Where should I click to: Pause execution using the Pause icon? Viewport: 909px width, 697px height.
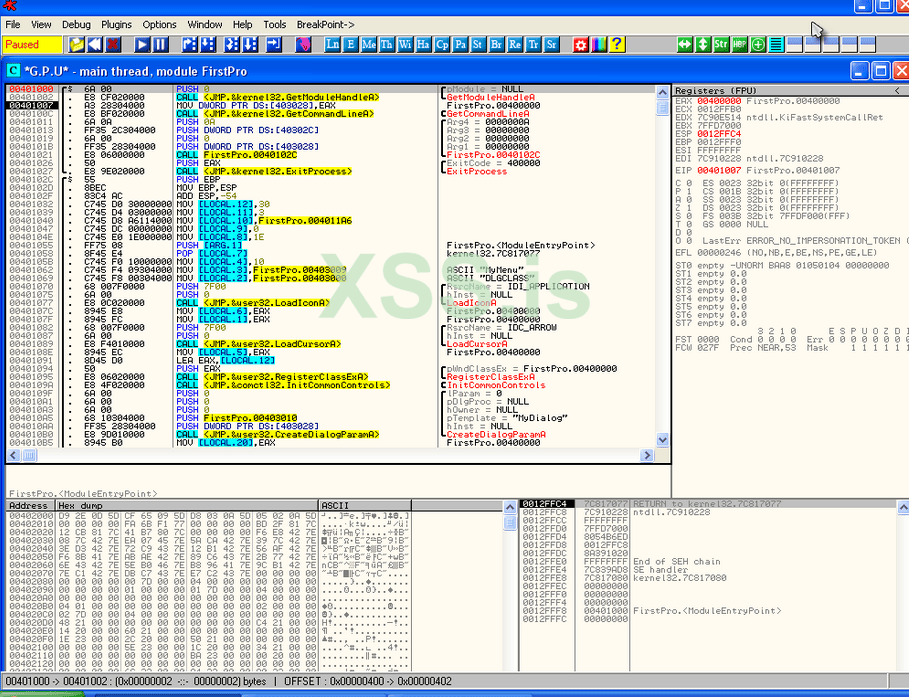coord(160,45)
